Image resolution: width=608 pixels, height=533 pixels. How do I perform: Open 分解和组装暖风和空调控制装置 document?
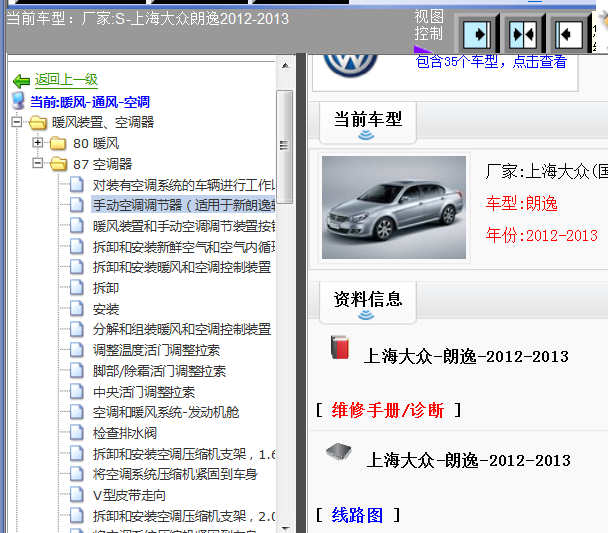click(x=182, y=329)
